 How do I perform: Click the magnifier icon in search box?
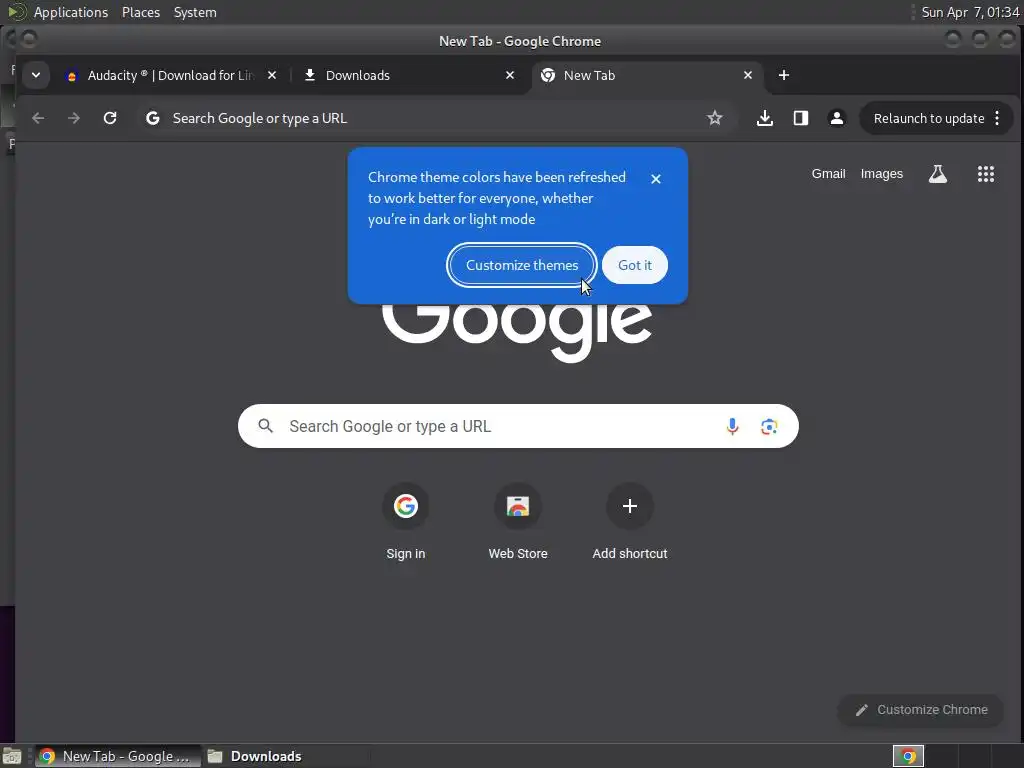(x=265, y=426)
